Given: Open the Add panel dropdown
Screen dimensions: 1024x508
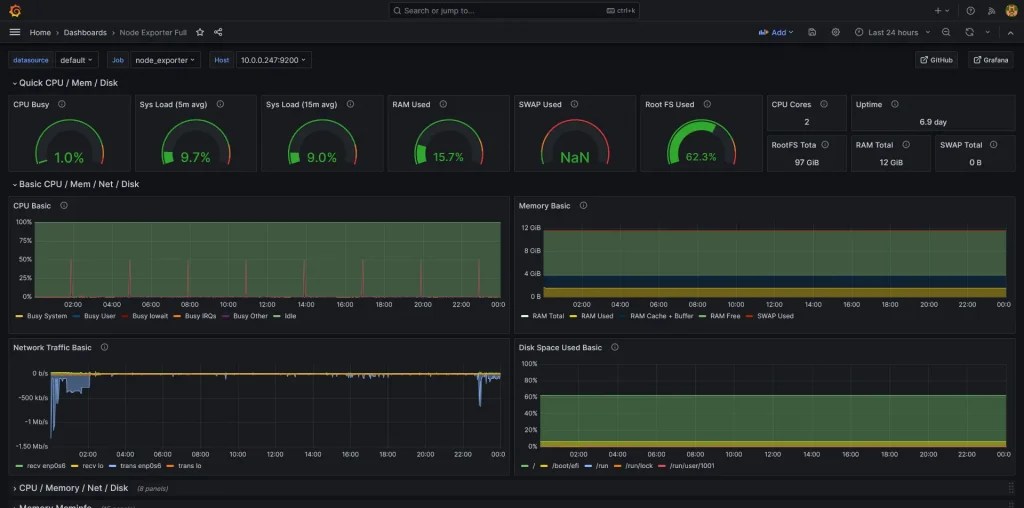Looking at the screenshot, I should [776, 32].
